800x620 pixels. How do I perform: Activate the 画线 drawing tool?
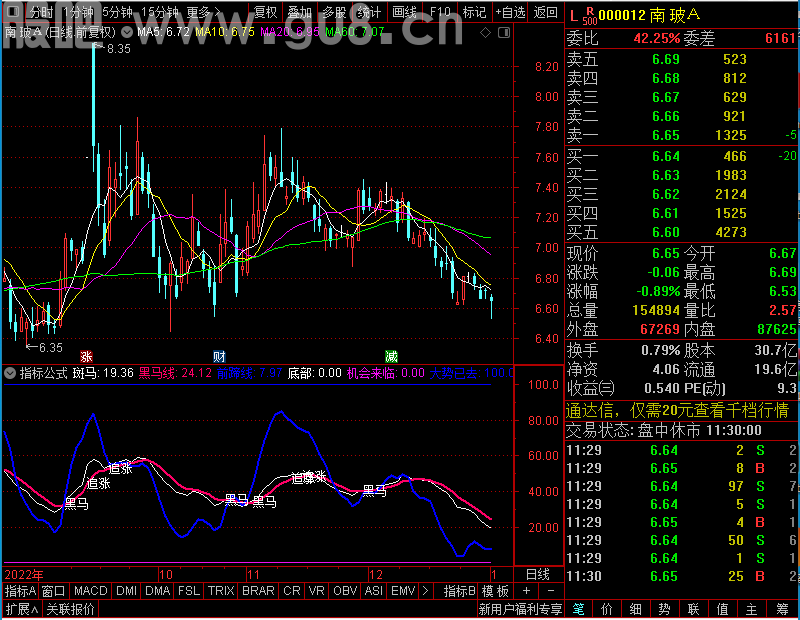coord(404,12)
